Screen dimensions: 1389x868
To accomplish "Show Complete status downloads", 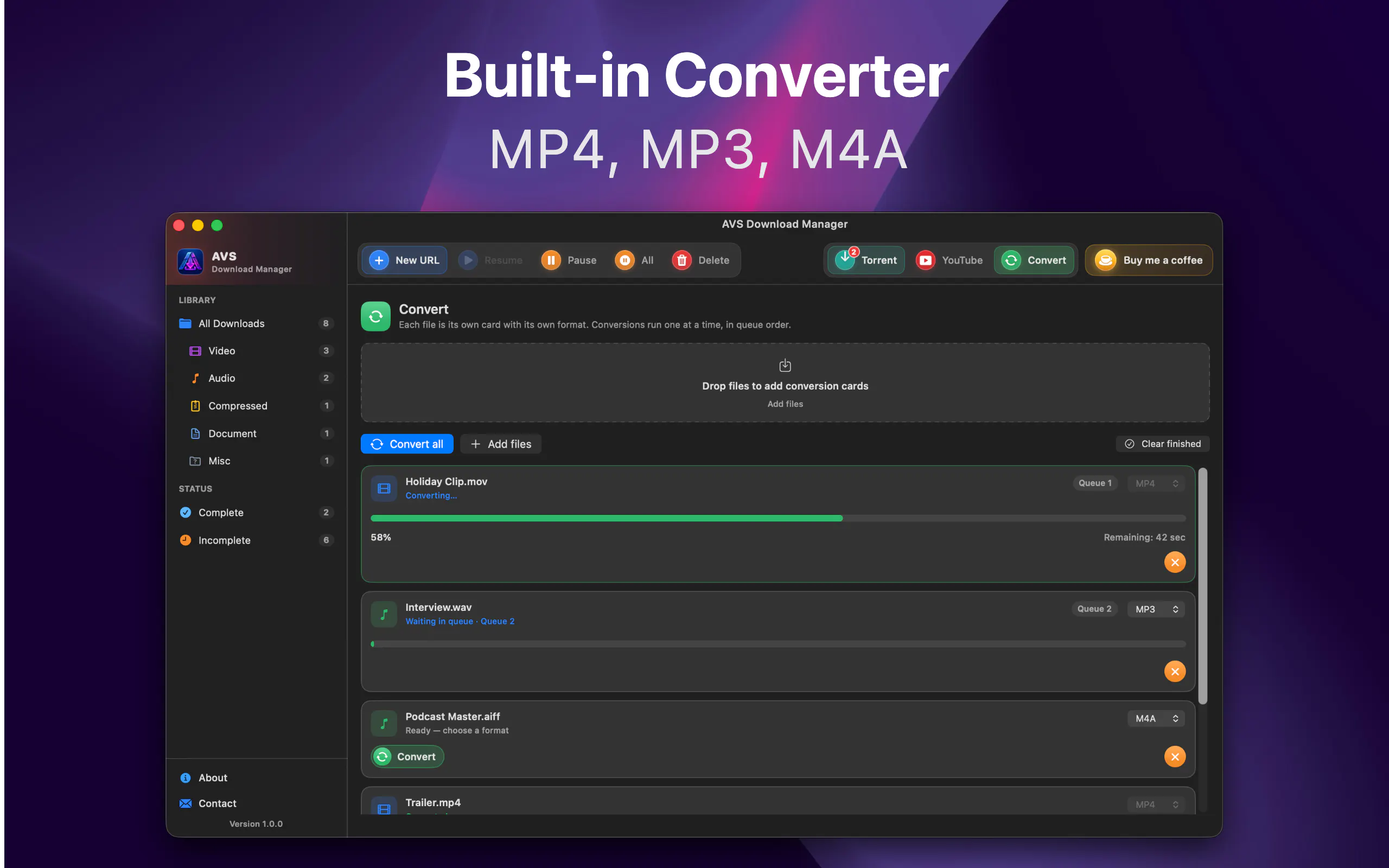I will point(256,512).
